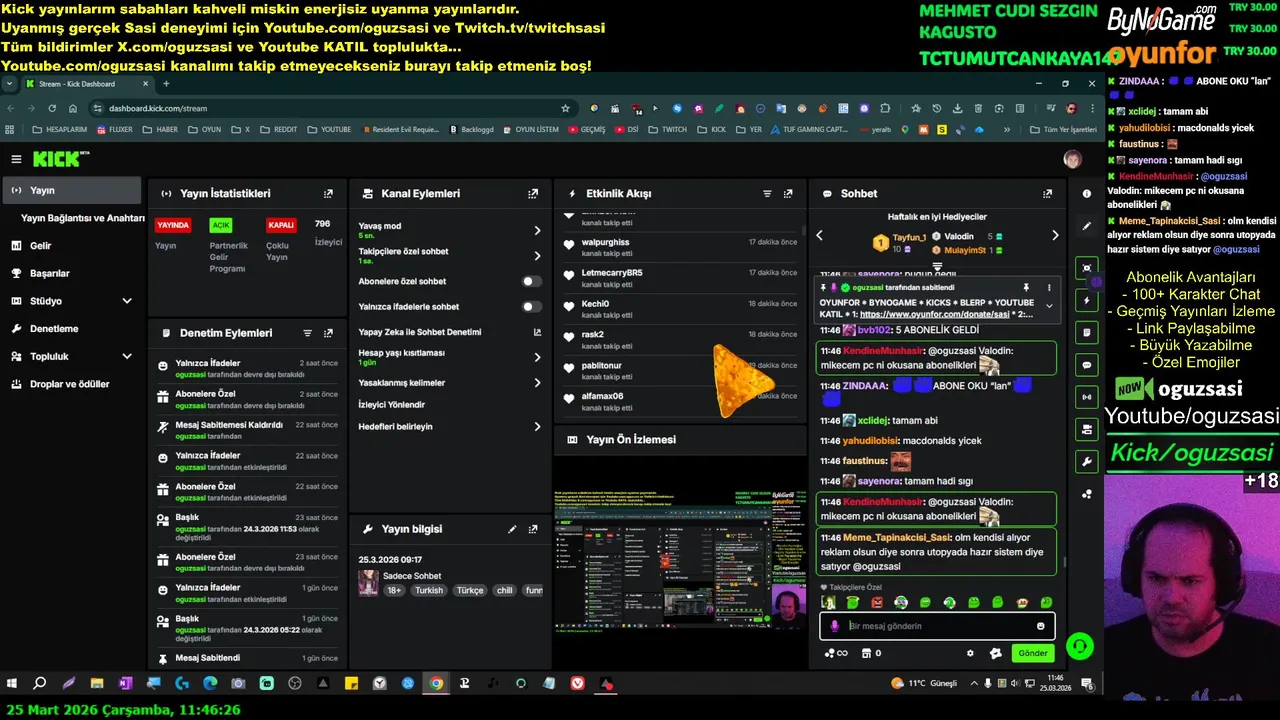The image size is (1280, 720).
Task: Click the stream preview thumbnail
Action: [681, 560]
